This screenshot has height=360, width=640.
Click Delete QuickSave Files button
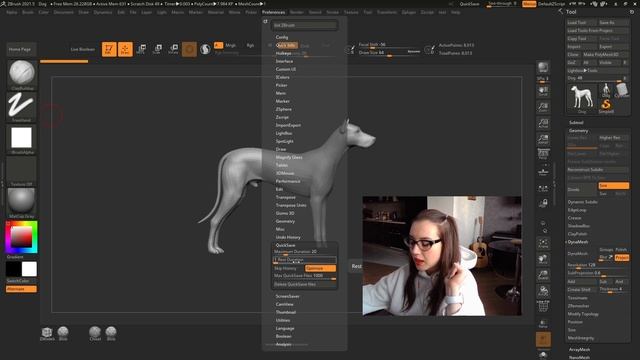304,284
